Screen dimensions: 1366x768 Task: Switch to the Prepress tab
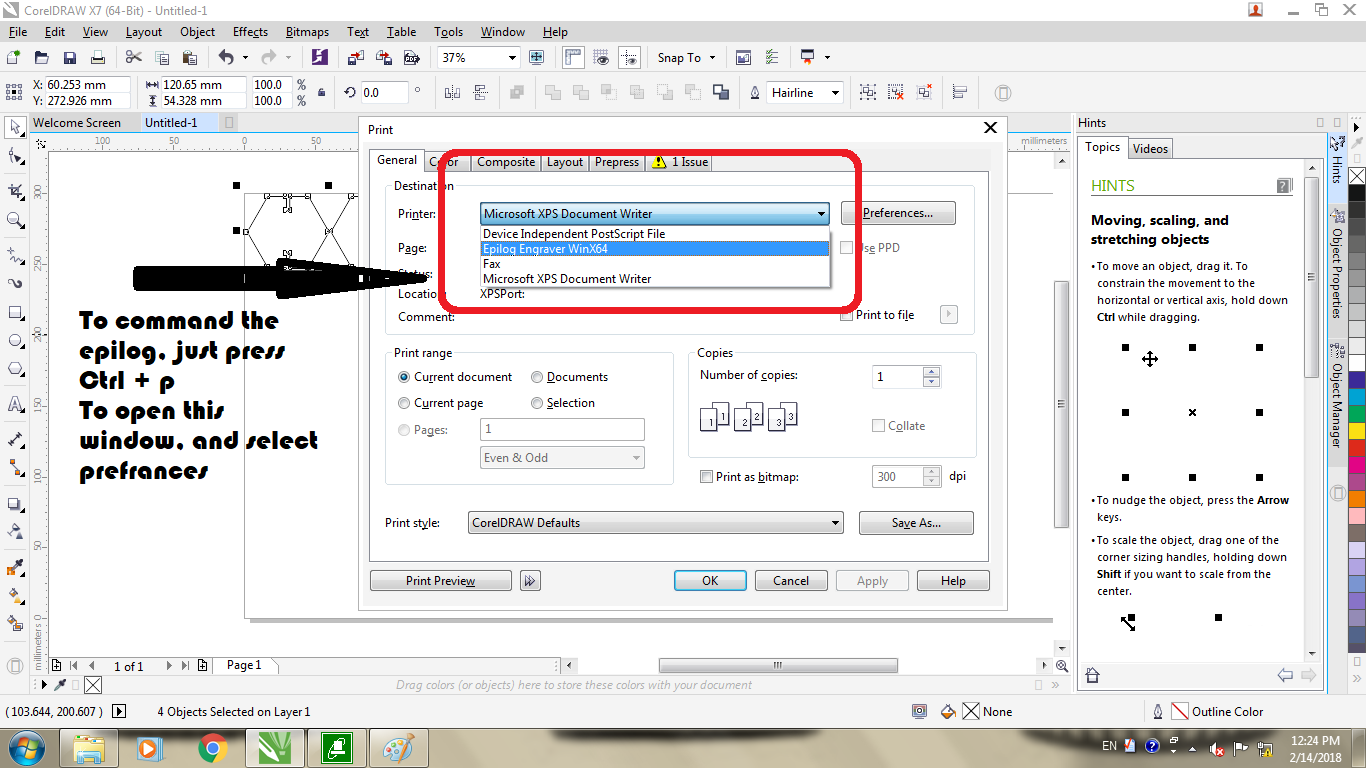[617, 162]
